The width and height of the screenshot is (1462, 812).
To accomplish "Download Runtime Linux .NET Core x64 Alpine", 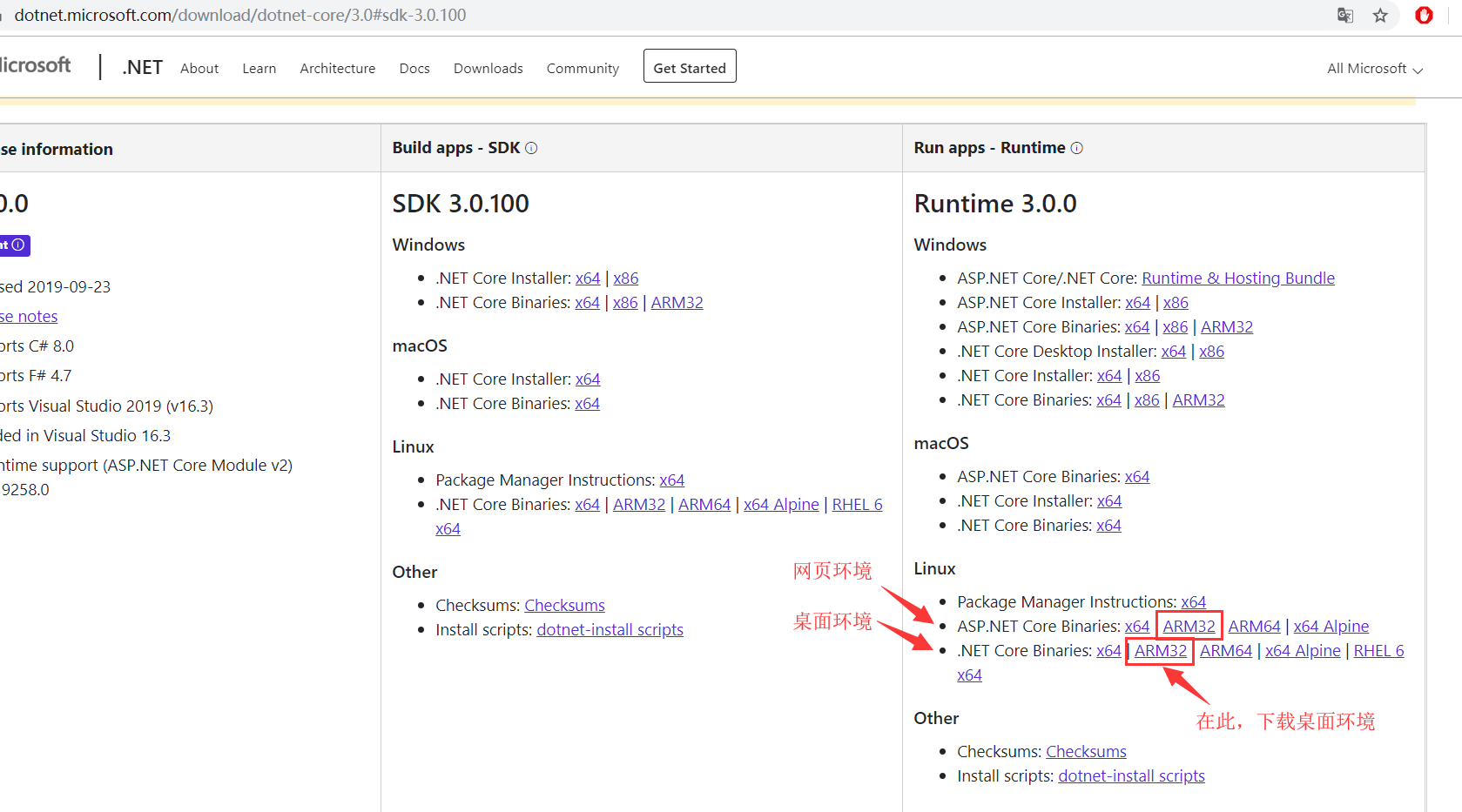I will [x=1303, y=651].
